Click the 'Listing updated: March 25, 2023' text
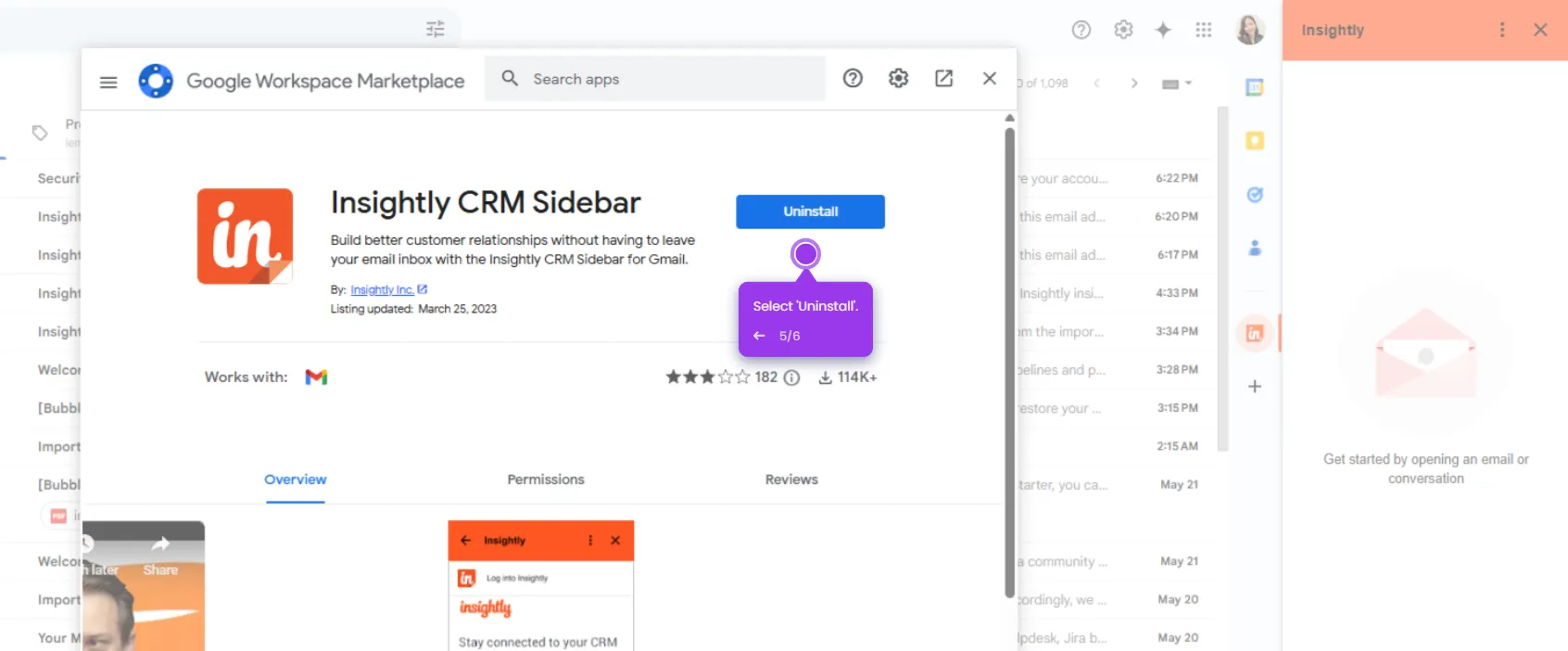 [x=413, y=309]
